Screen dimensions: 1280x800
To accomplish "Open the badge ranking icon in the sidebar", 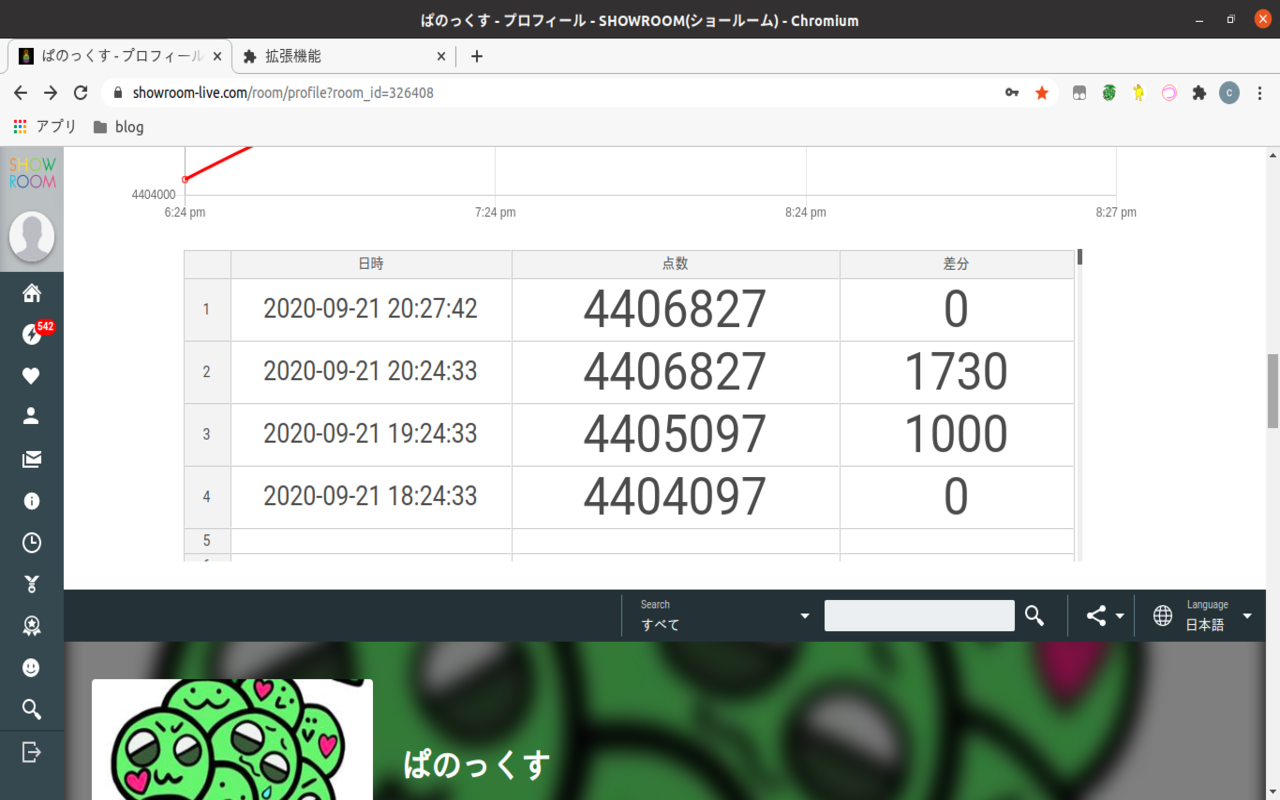I will click(32, 626).
